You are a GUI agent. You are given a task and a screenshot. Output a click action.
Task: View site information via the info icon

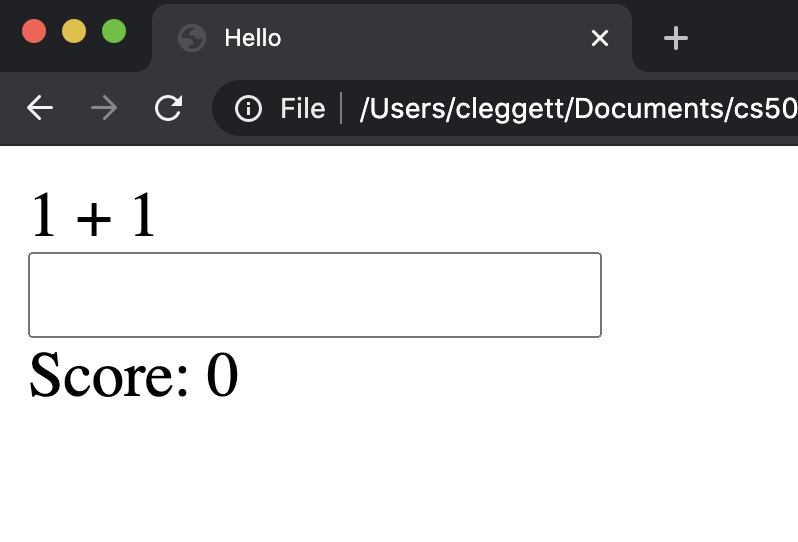[248, 108]
